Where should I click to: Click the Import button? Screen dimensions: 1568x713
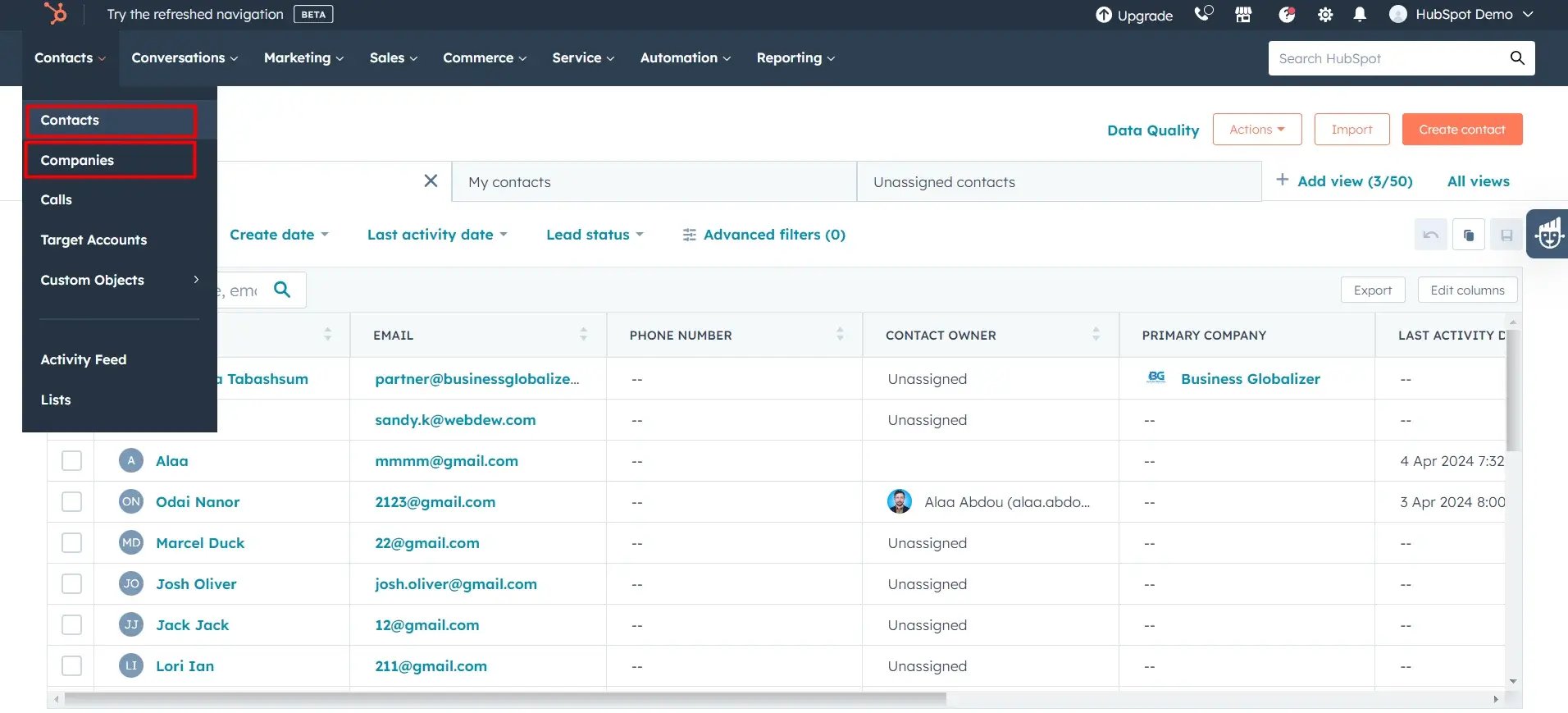tap(1351, 130)
